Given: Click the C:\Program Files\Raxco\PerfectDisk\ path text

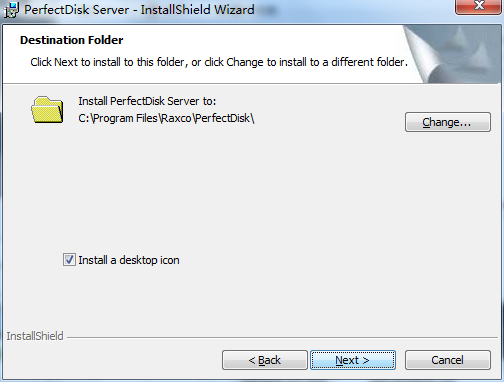Looking at the screenshot, I should coord(166,118).
